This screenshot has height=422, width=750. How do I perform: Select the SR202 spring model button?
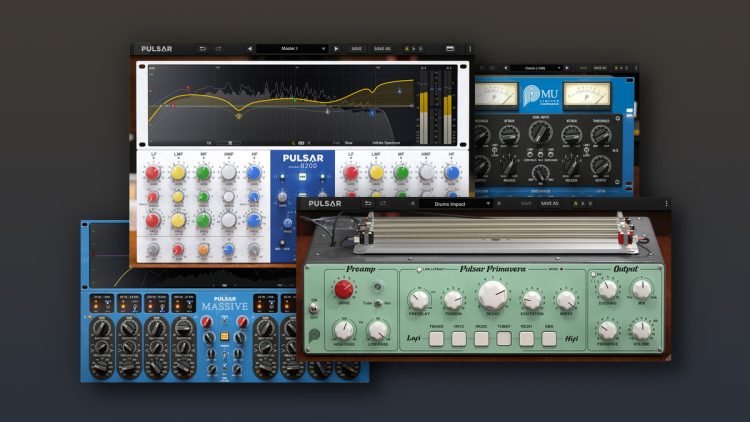481,339
